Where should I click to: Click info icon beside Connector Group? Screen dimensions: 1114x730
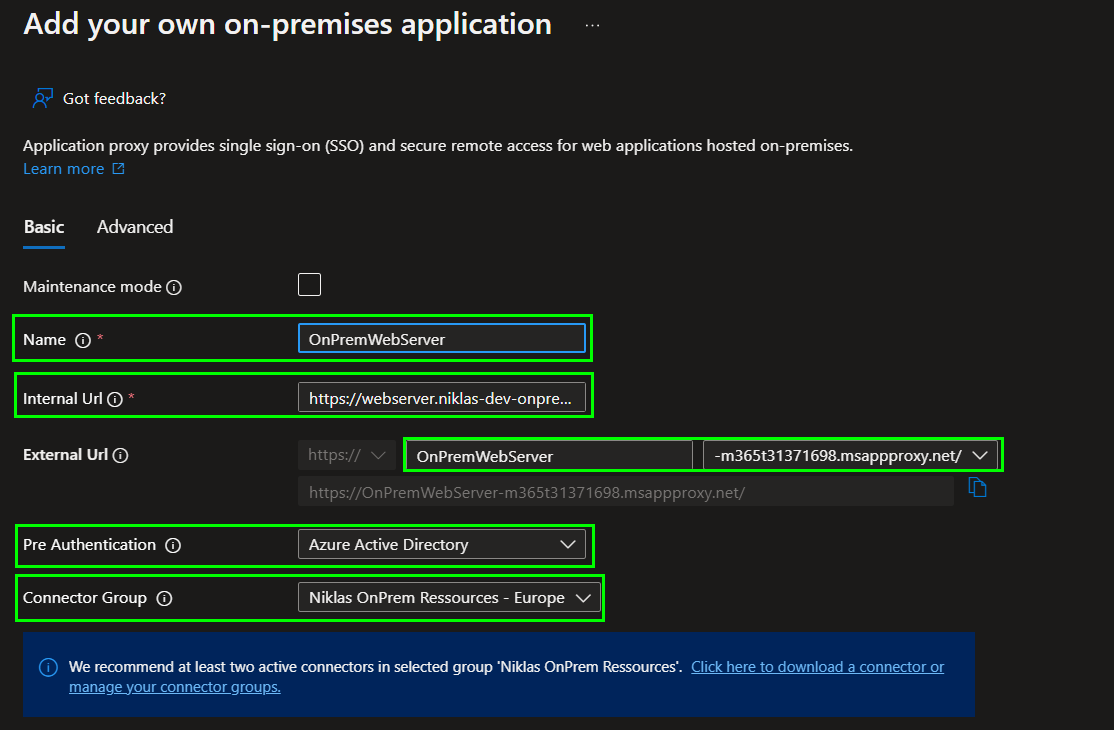pyautogui.click(x=165, y=599)
